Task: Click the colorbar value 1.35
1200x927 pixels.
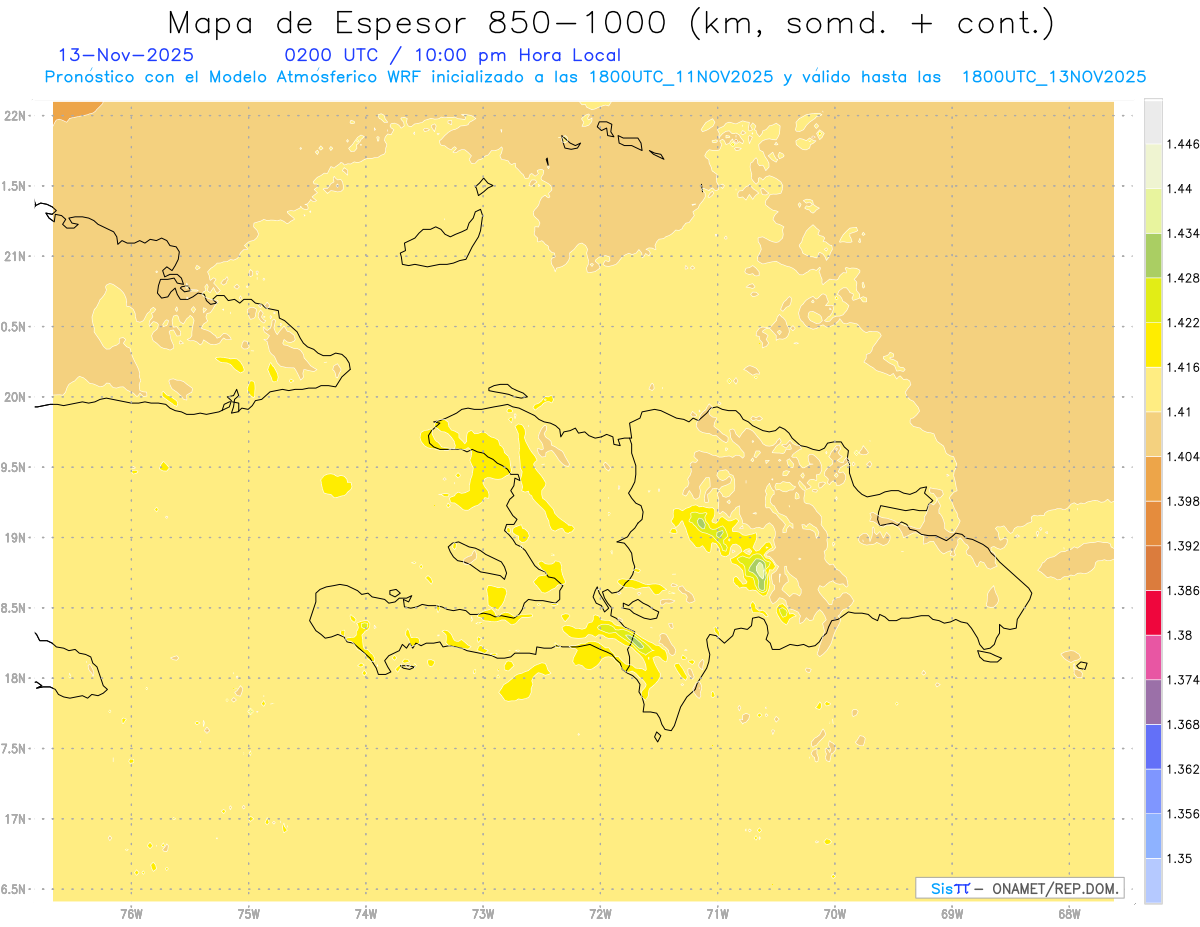Action: pos(1179,858)
